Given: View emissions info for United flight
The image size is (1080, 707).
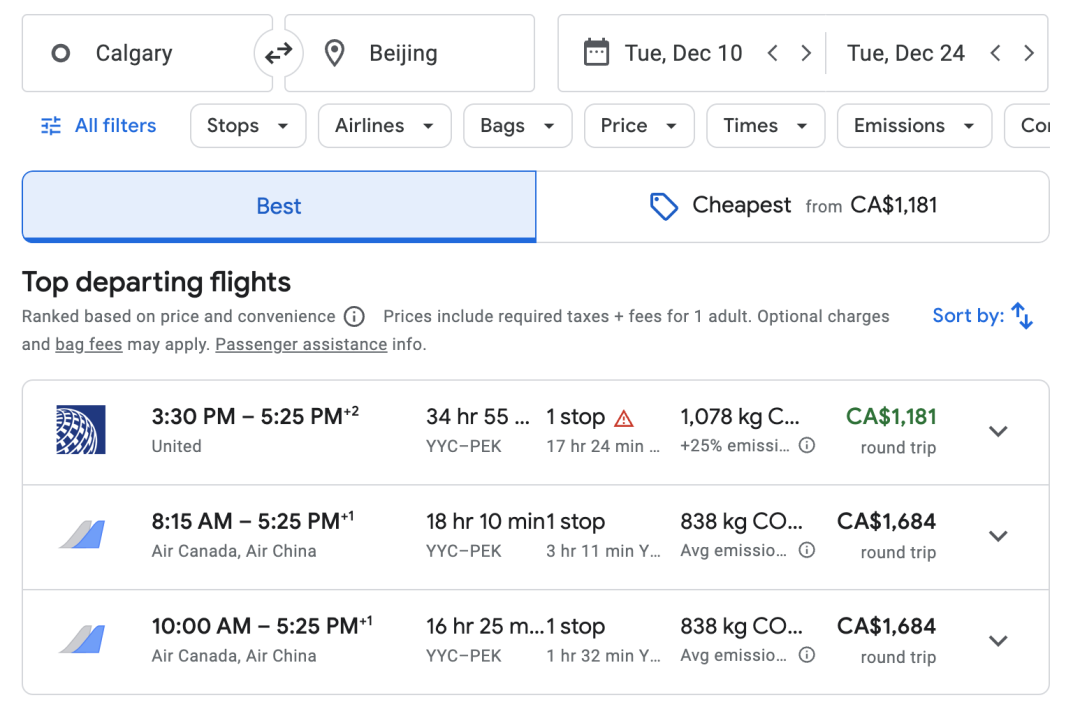Looking at the screenshot, I should pos(807,445).
